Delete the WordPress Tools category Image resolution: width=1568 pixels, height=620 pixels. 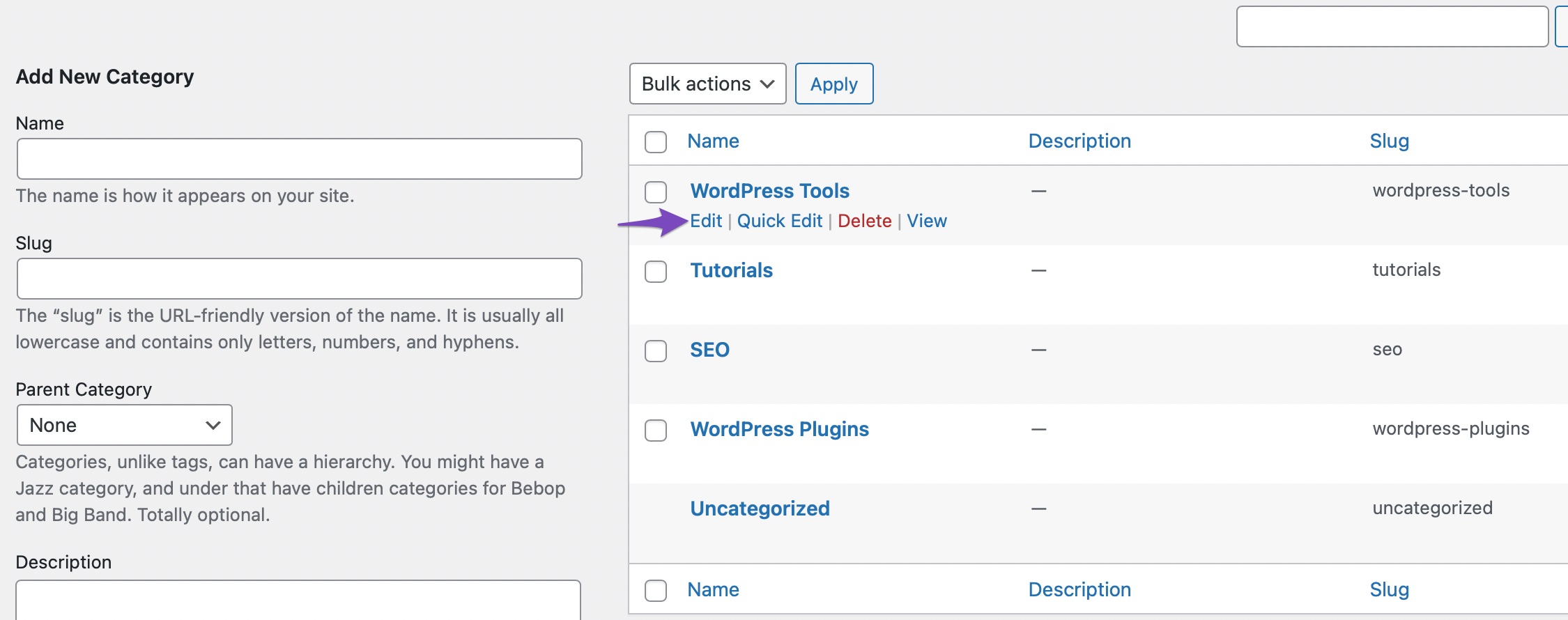pyautogui.click(x=865, y=221)
